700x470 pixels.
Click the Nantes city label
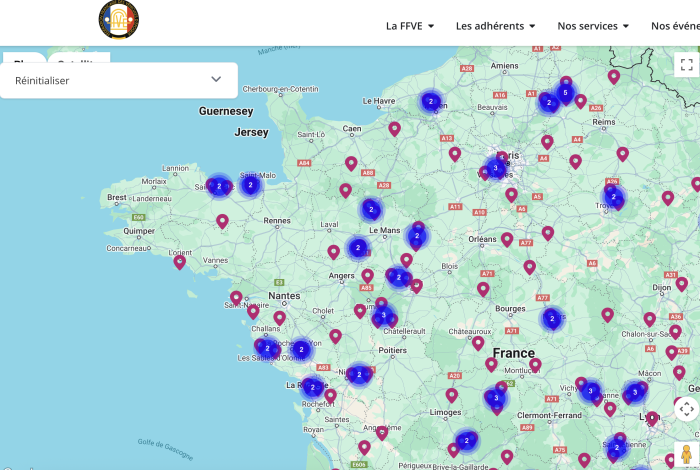[284, 295]
